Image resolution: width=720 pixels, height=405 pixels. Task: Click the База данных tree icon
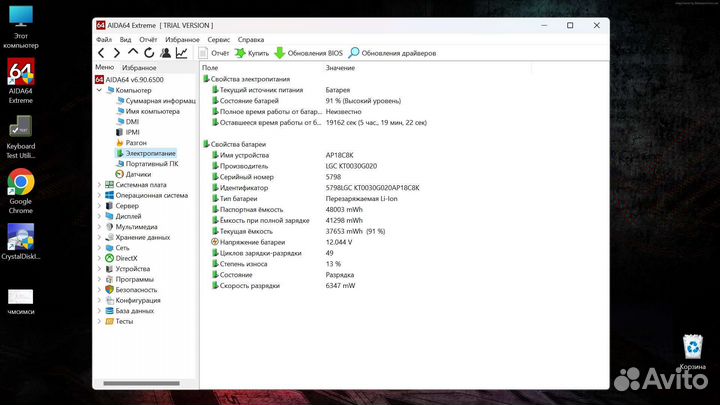click(109, 311)
